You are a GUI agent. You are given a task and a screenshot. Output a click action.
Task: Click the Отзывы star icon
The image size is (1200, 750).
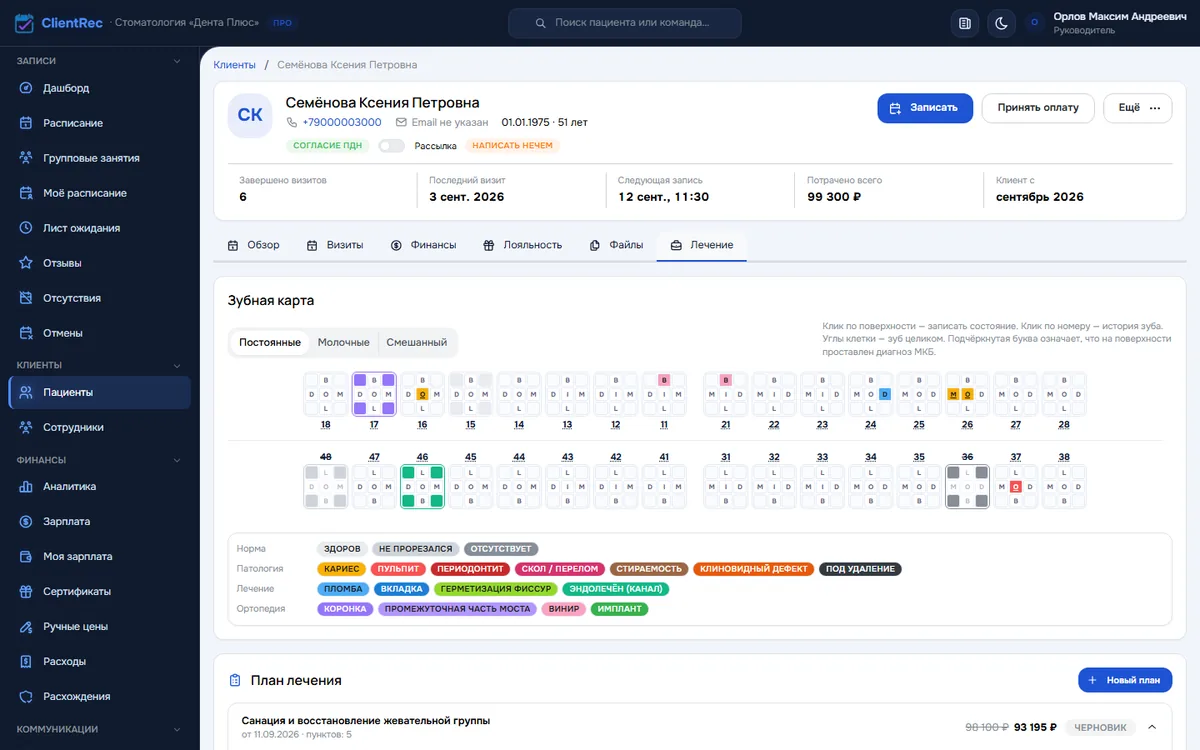point(27,263)
